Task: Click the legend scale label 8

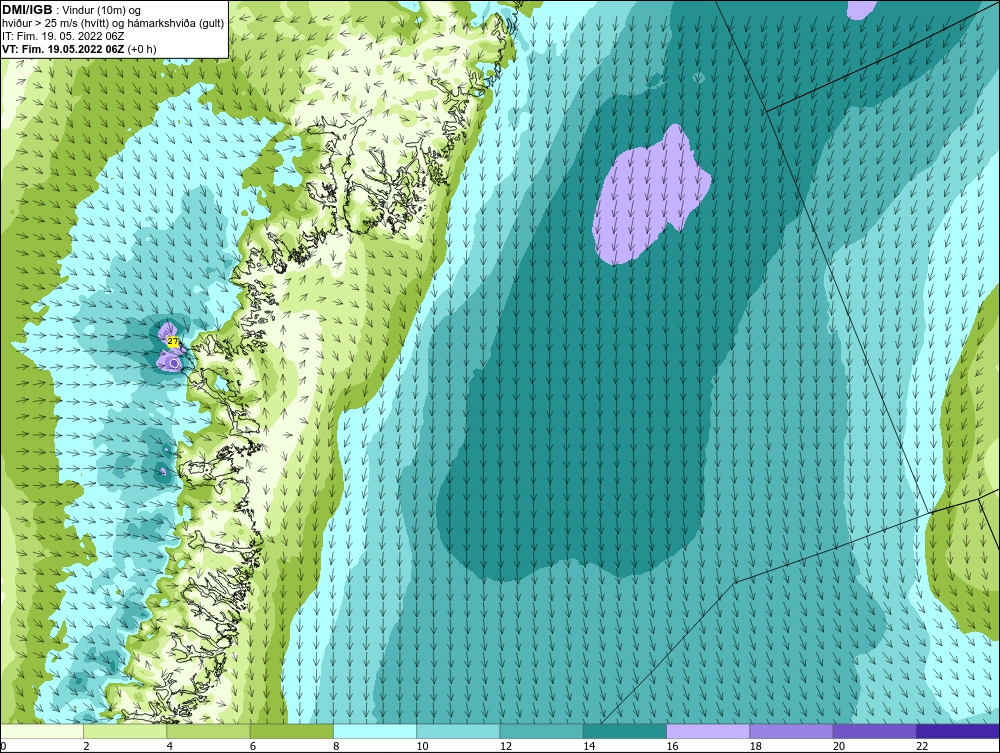Action: coord(336,747)
